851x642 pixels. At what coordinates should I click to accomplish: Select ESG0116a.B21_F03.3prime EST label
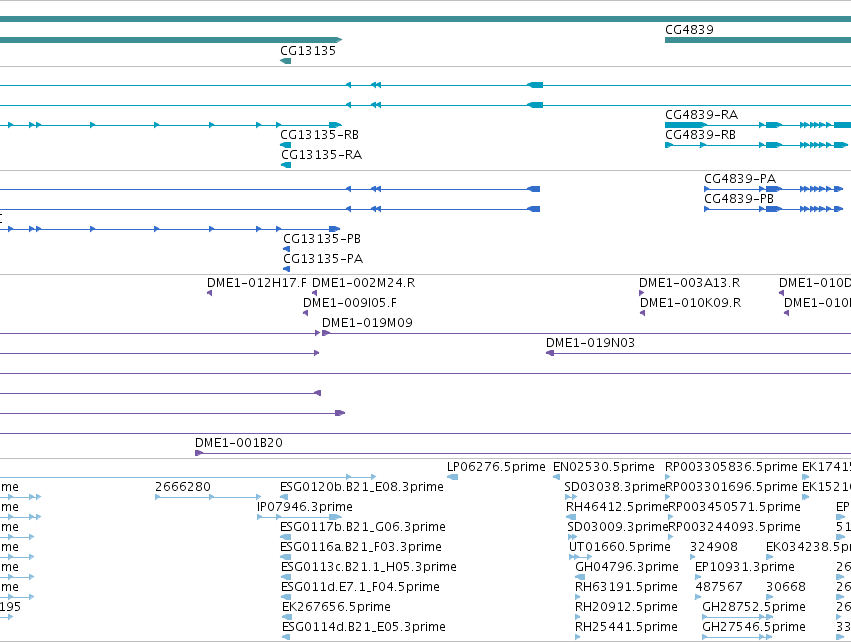(361, 548)
